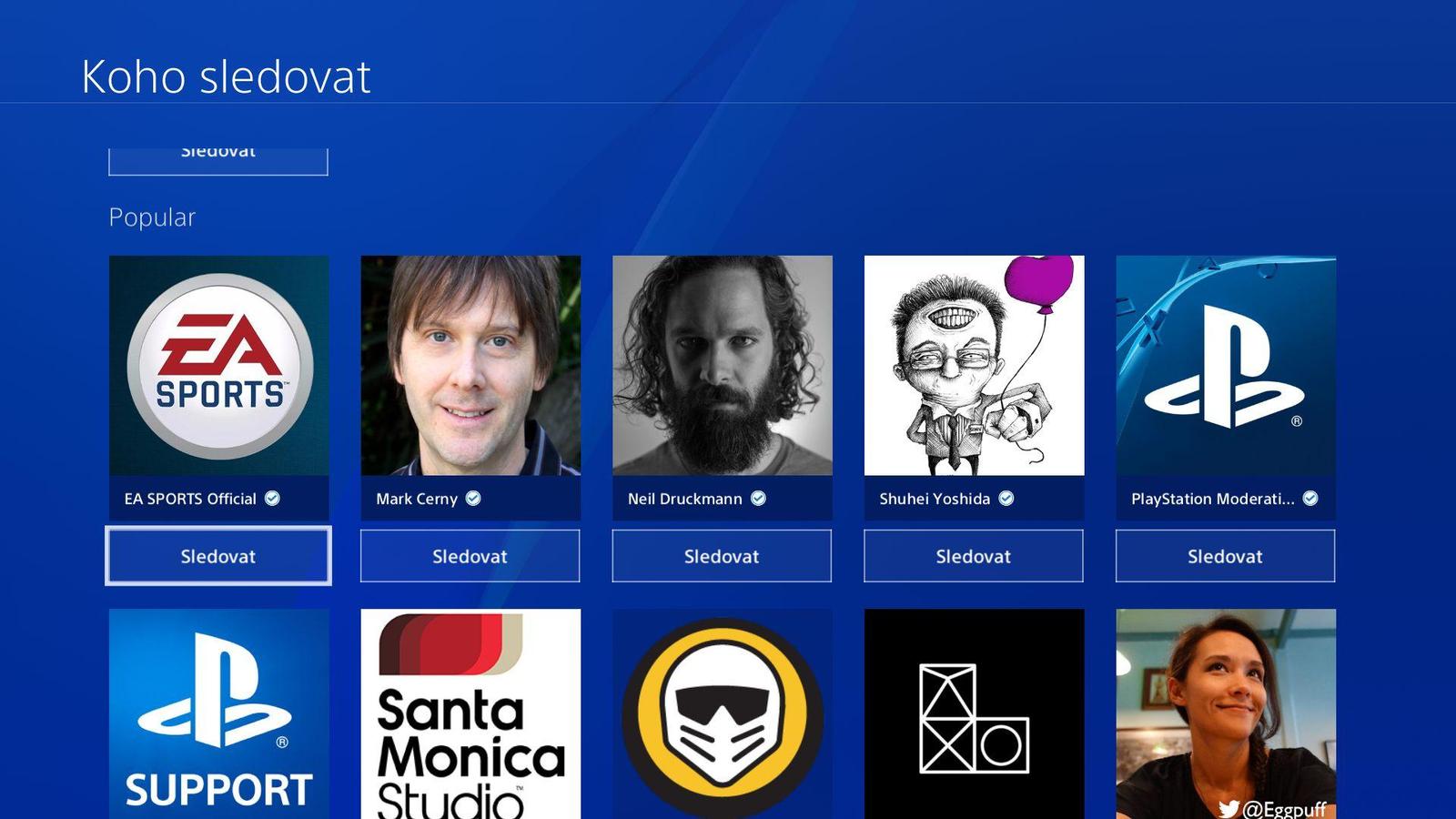Follow Neil Druckmann using the Sledovat button
1456x819 pixels.
click(x=722, y=556)
